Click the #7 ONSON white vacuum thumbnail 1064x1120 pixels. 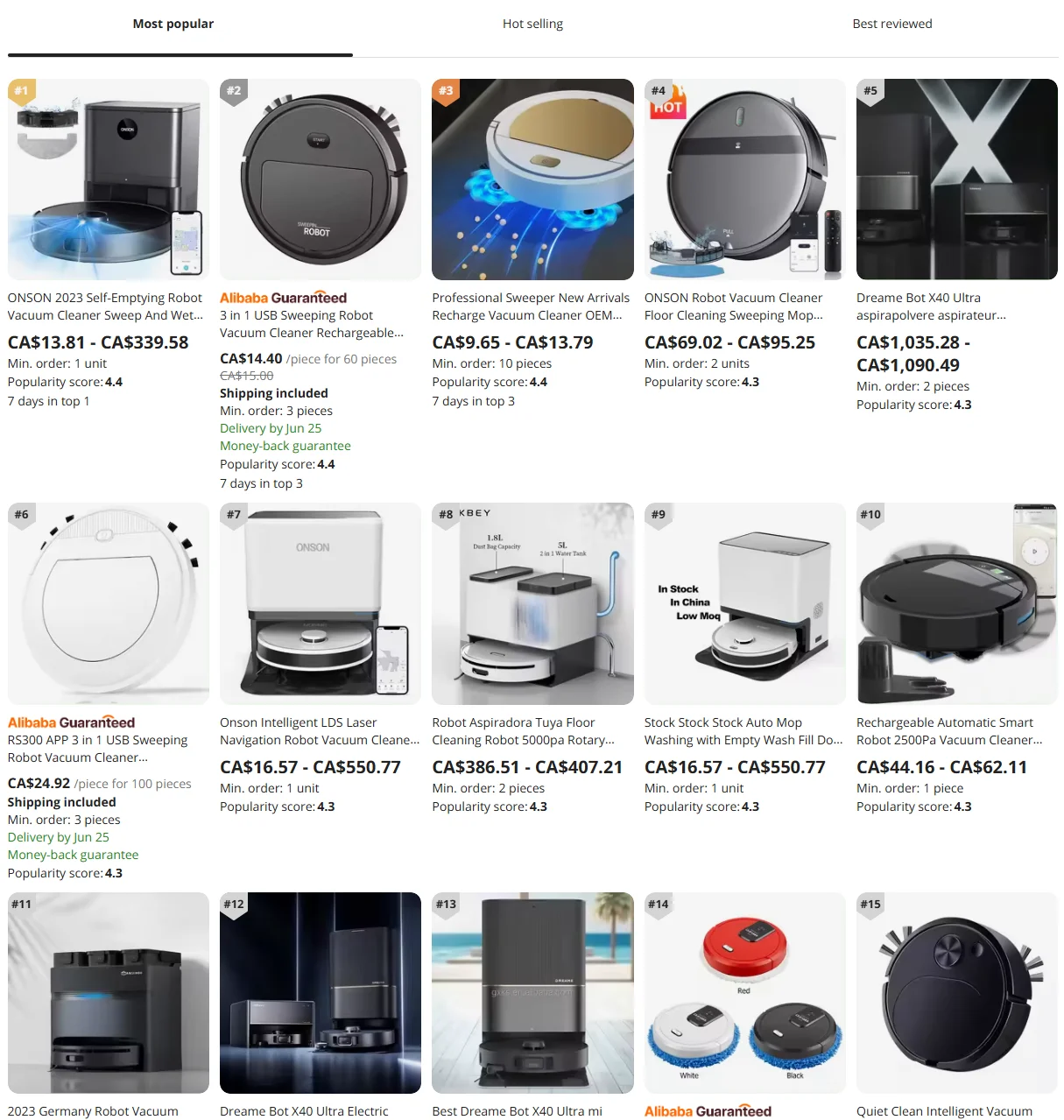click(x=321, y=603)
